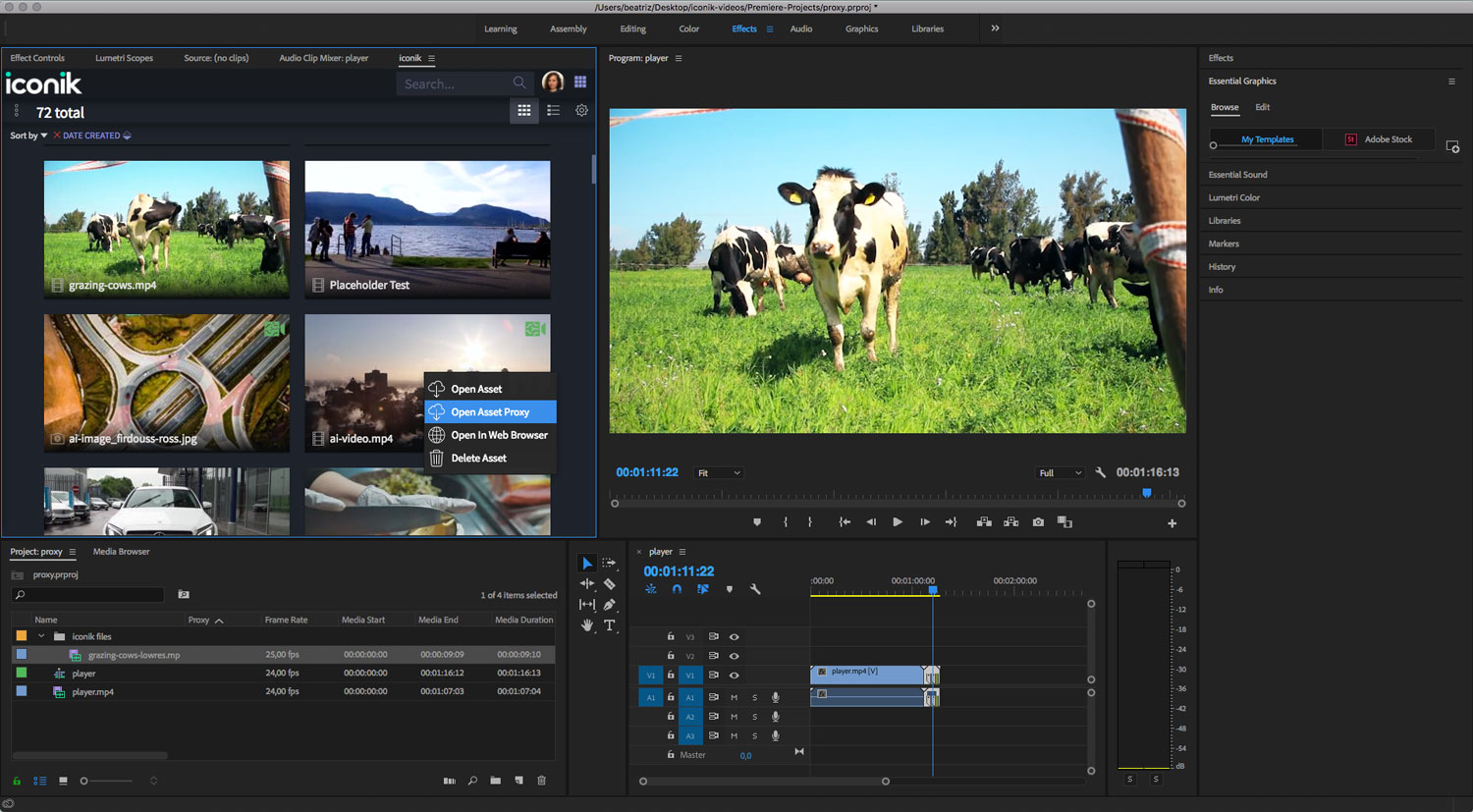Screen dimensions: 1473x812
Task: Select the Type tool
Action: pos(609,625)
